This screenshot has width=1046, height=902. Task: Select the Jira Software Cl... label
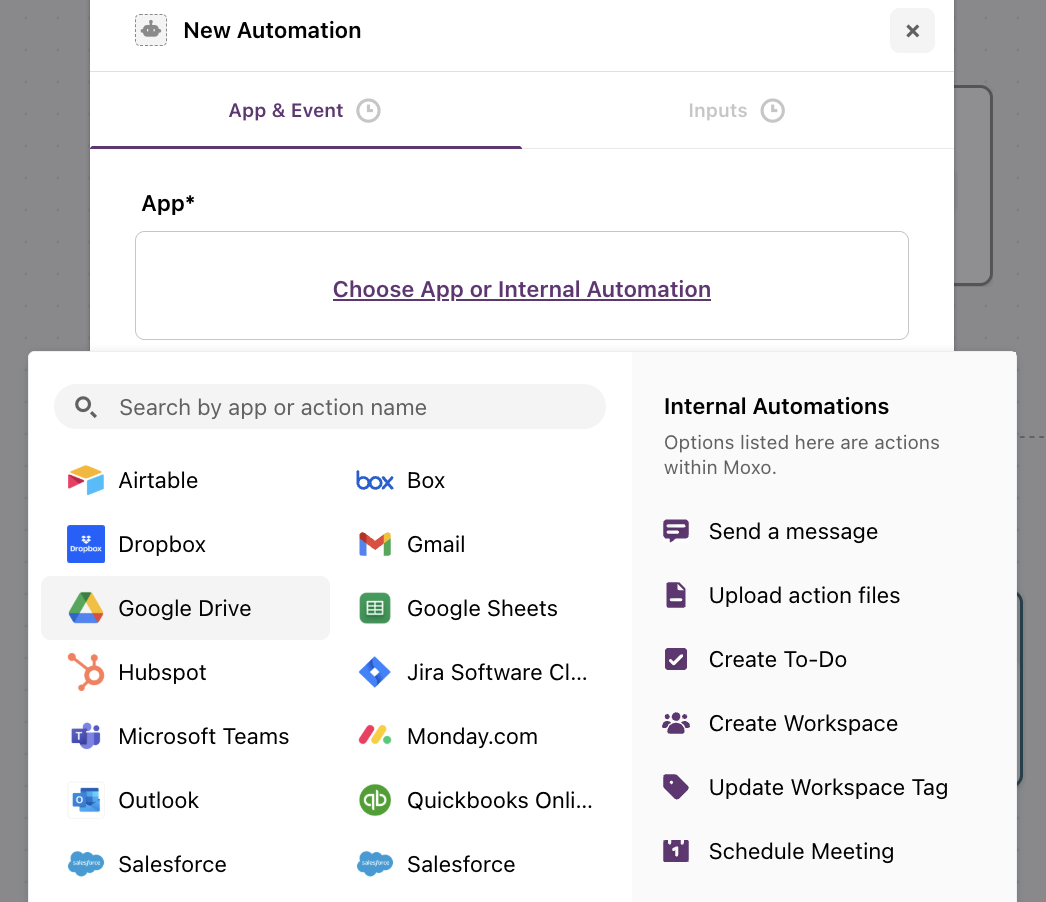click(498, 672)
